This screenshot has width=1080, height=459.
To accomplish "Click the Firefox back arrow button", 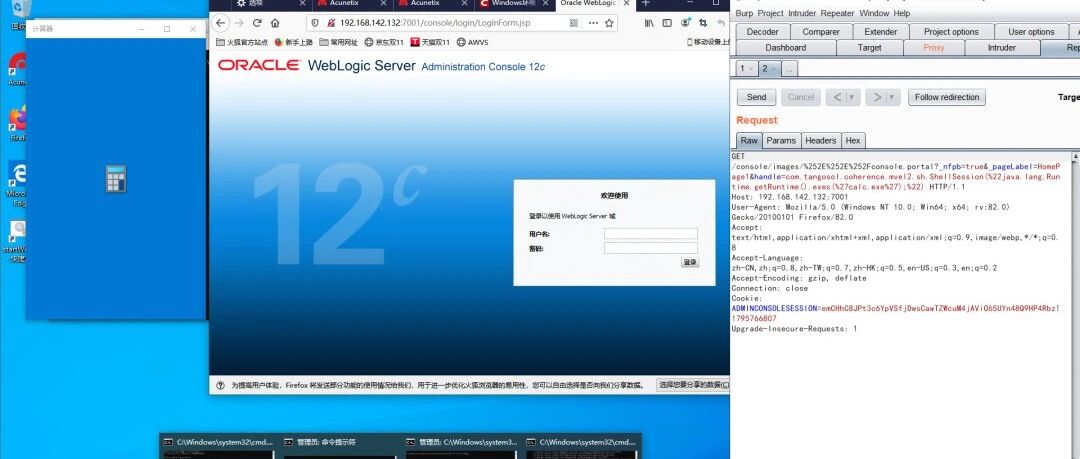I will pyautogui.click(x=220, y=23).
